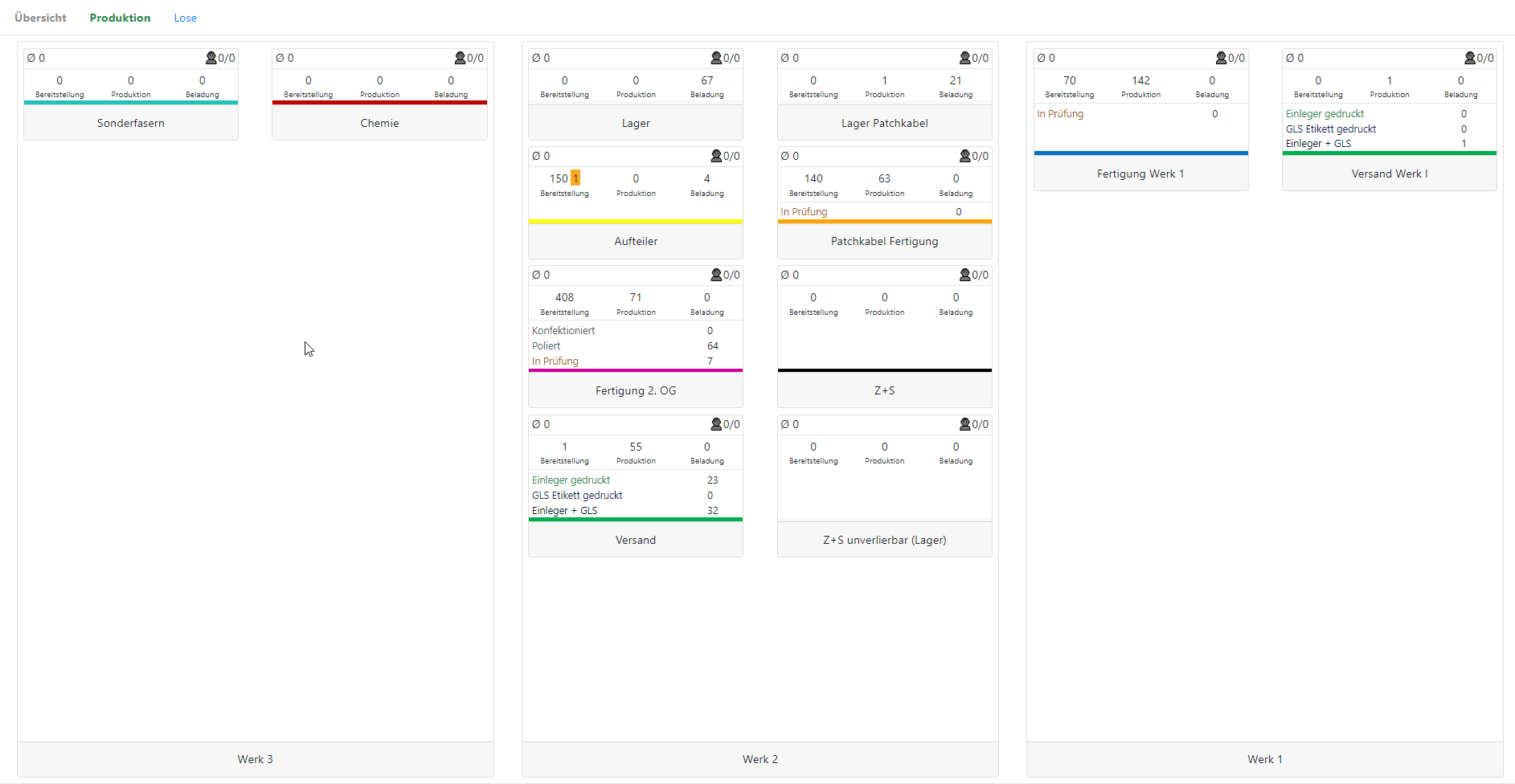Click the person icon on Z+S unverlierbar card
Viewport: 1515px width, 784px height.
[964, 424]
